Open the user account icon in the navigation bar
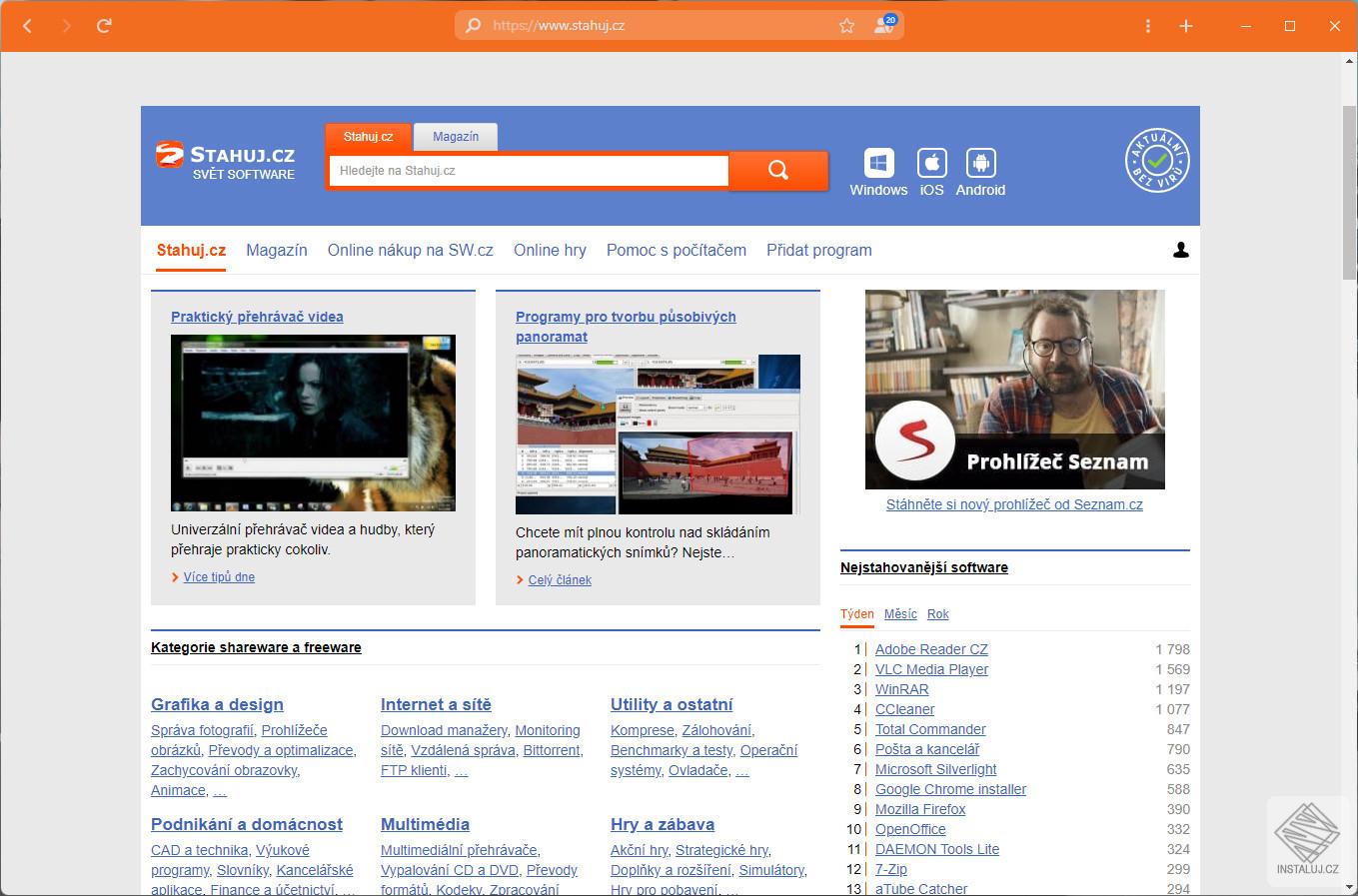Screen dimensions: 1358x896 click(1181, 250)
